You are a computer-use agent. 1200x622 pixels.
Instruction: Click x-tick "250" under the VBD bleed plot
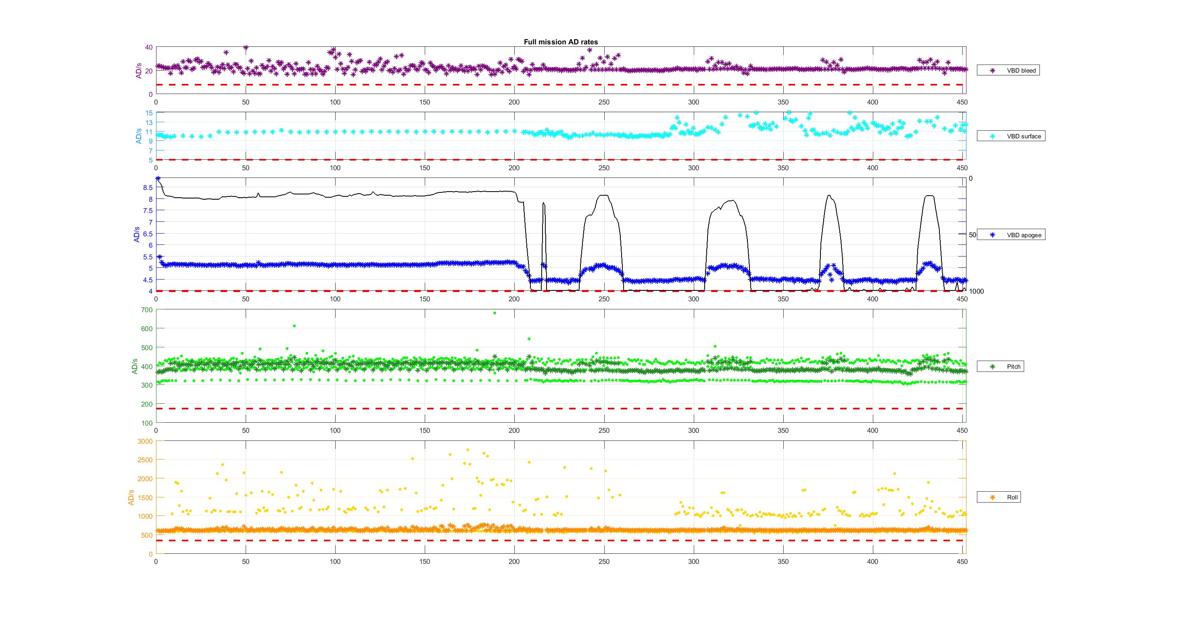604,102
